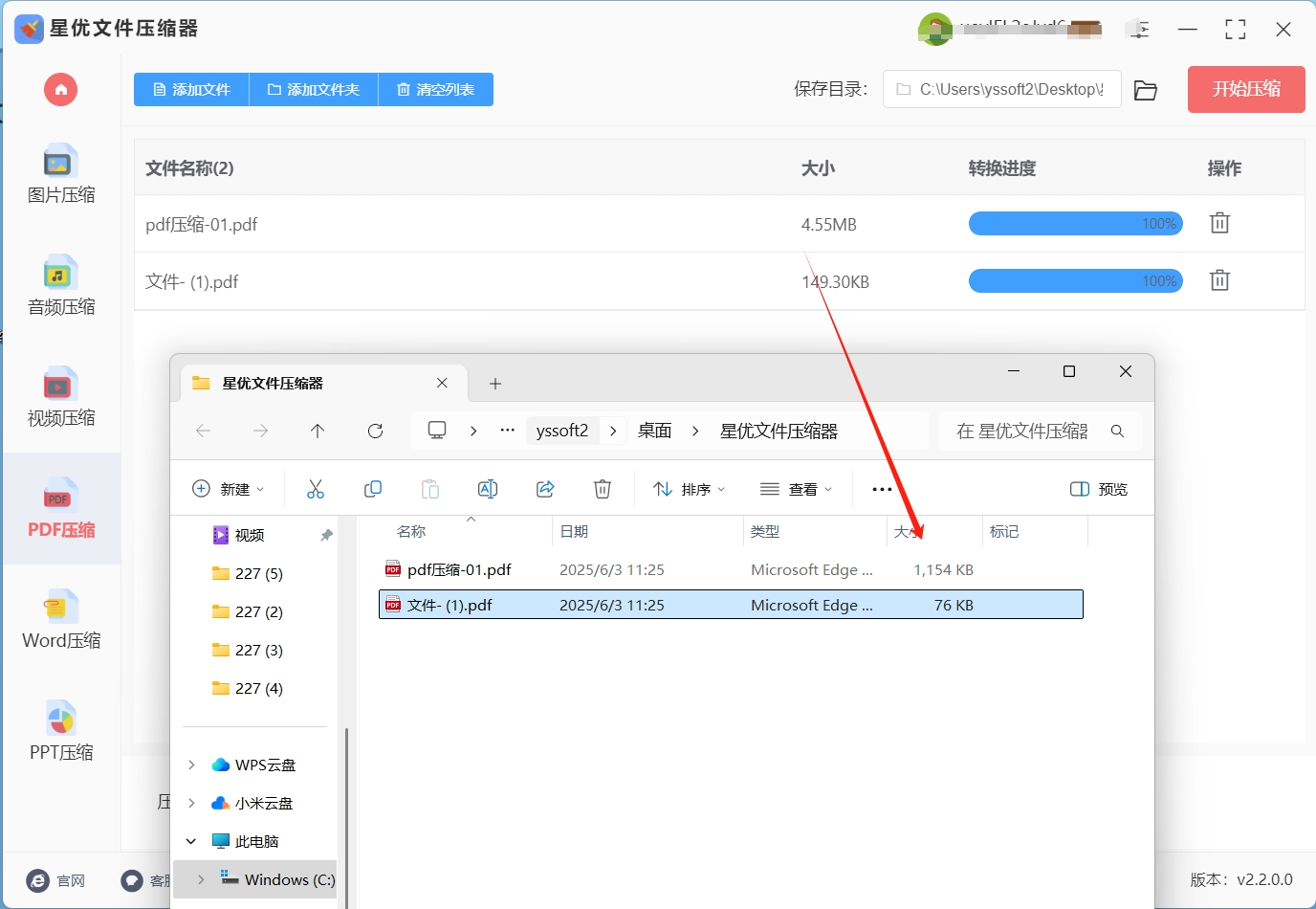Open the 排序 sort dropdown
The height and width of the screenshot is (909, 1316).
(x=689, y=489)
